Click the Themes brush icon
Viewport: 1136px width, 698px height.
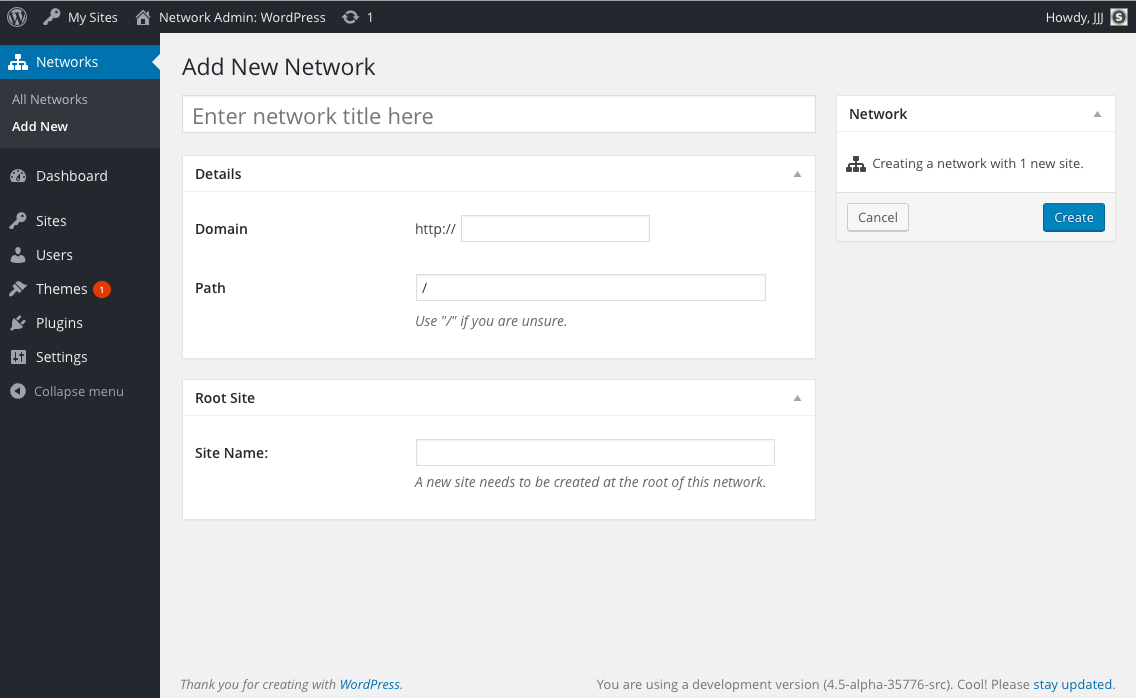pyautogui.click(x=18, y=289)
